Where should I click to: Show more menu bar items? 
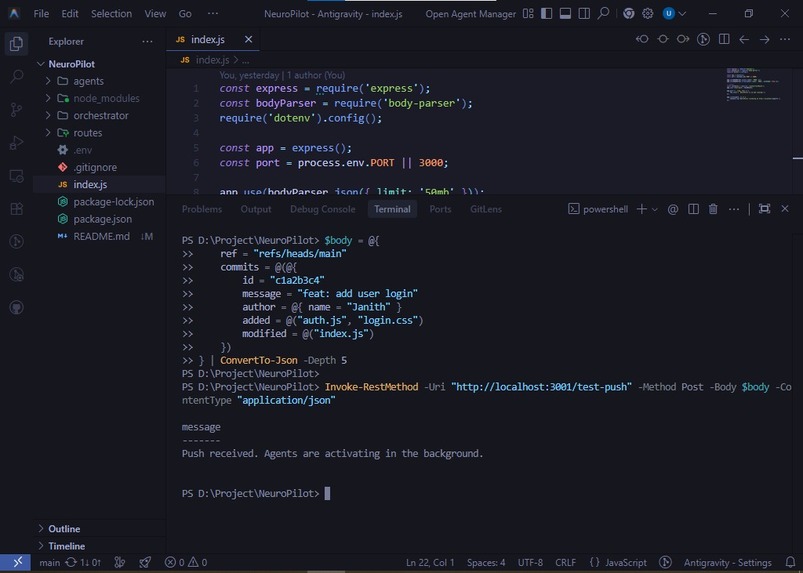pyautogui.click(x=213, y=14)
